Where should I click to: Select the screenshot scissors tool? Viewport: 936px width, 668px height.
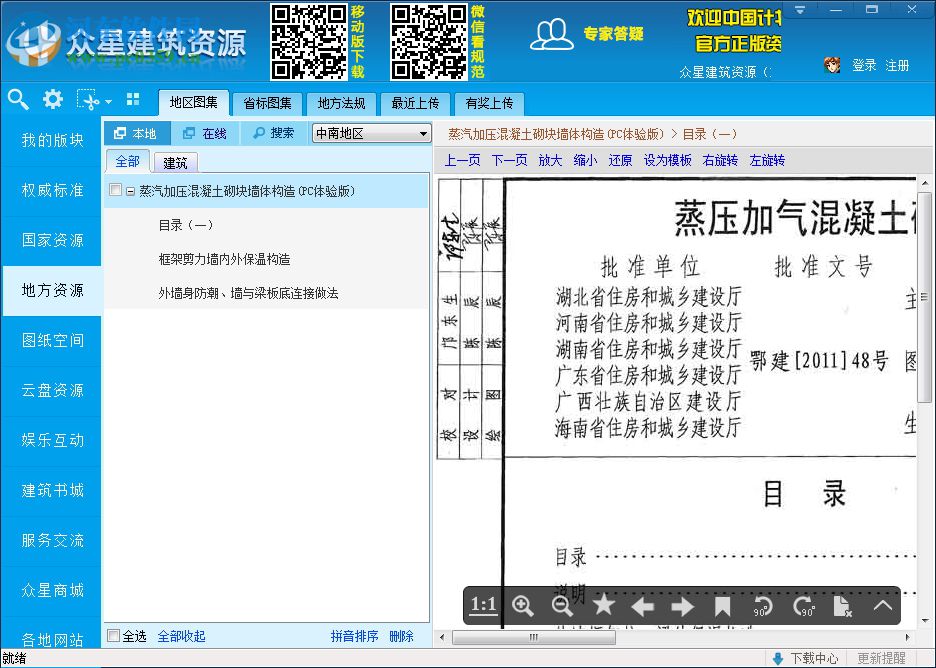pyautogui.click(x=91, y=103)
